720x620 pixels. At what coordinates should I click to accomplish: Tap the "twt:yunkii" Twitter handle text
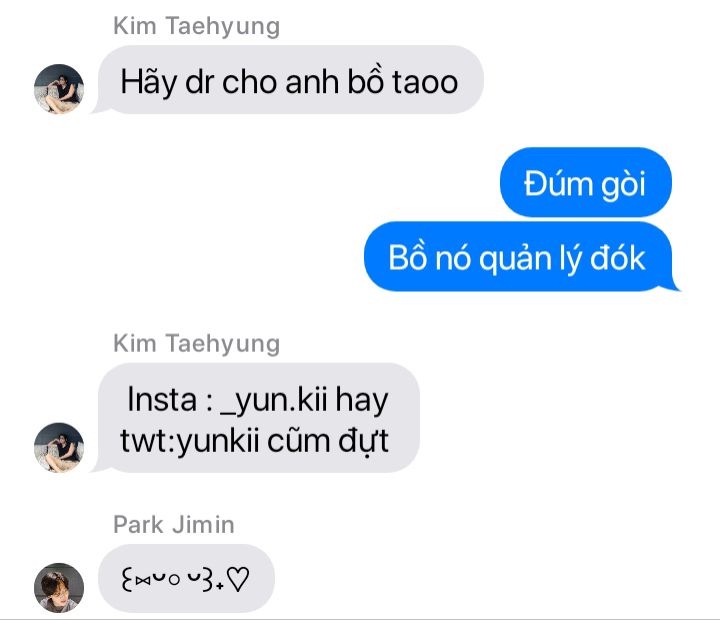pyautogui.click(x=190, y=442)
